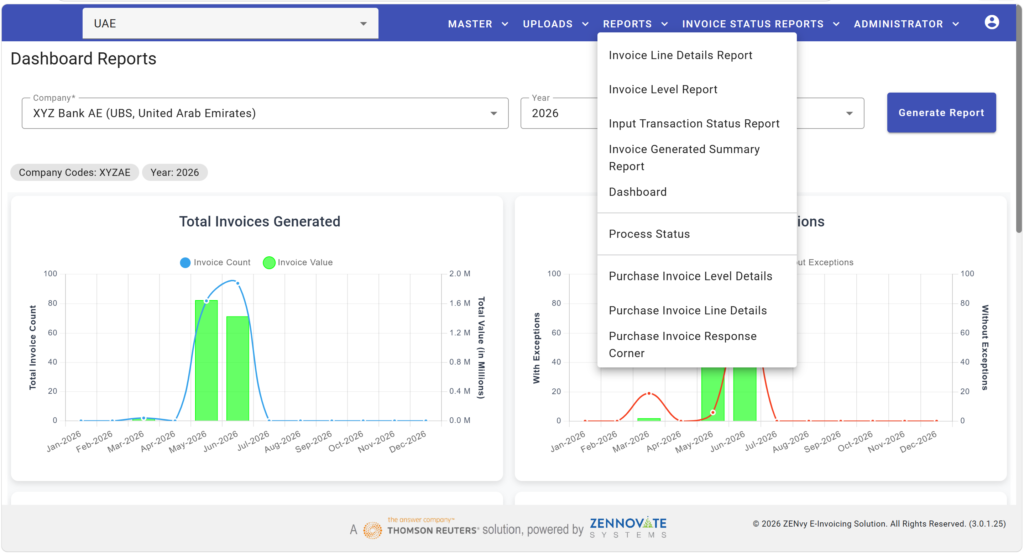Click the May-2026 green invoice value bar

206,361
